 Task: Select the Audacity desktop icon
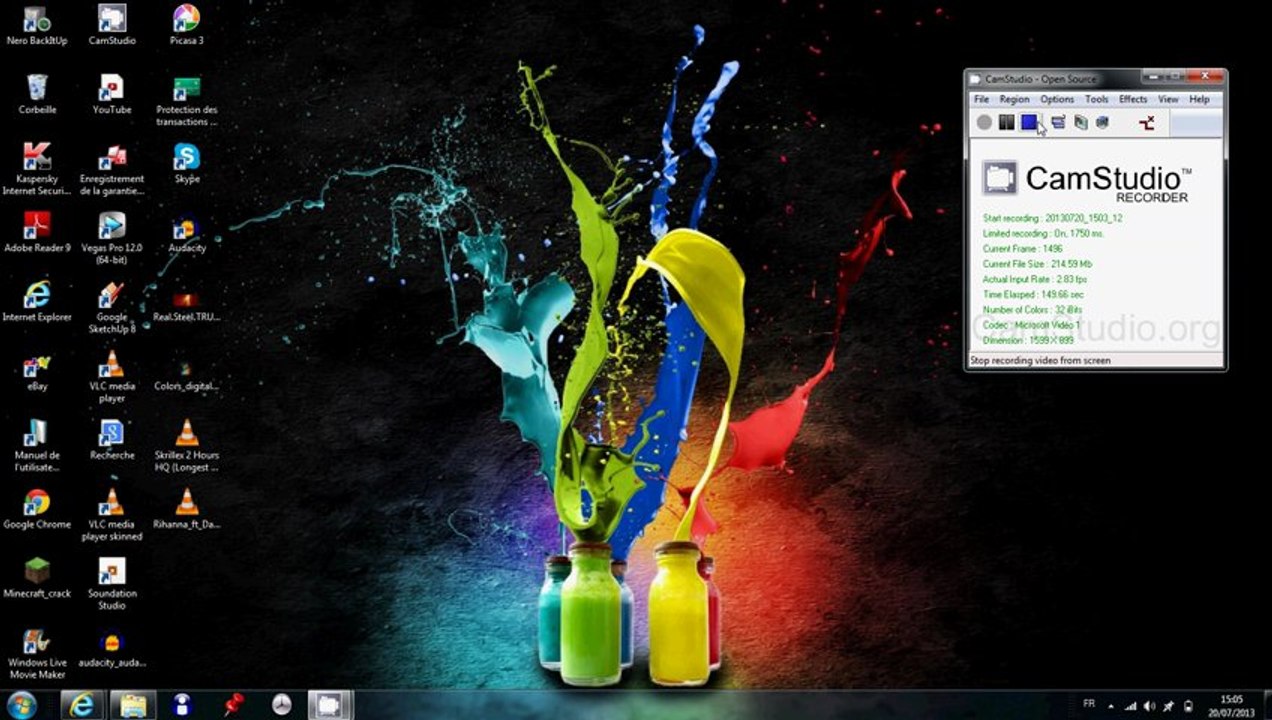click(187, 236)
